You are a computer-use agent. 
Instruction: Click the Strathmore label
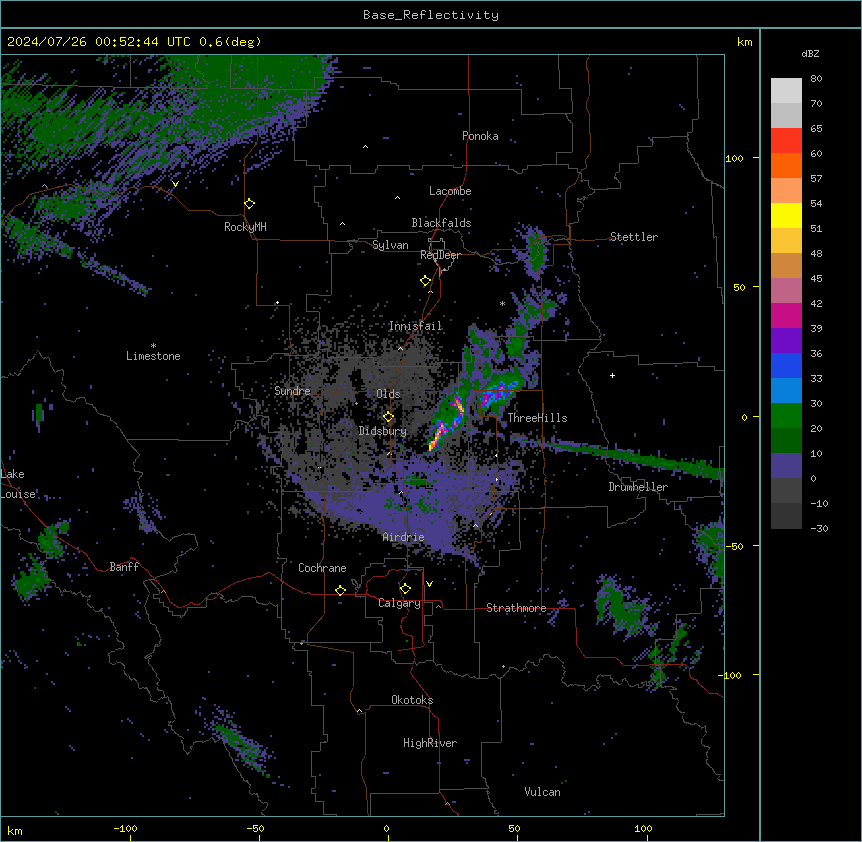(x=516, y=608)
